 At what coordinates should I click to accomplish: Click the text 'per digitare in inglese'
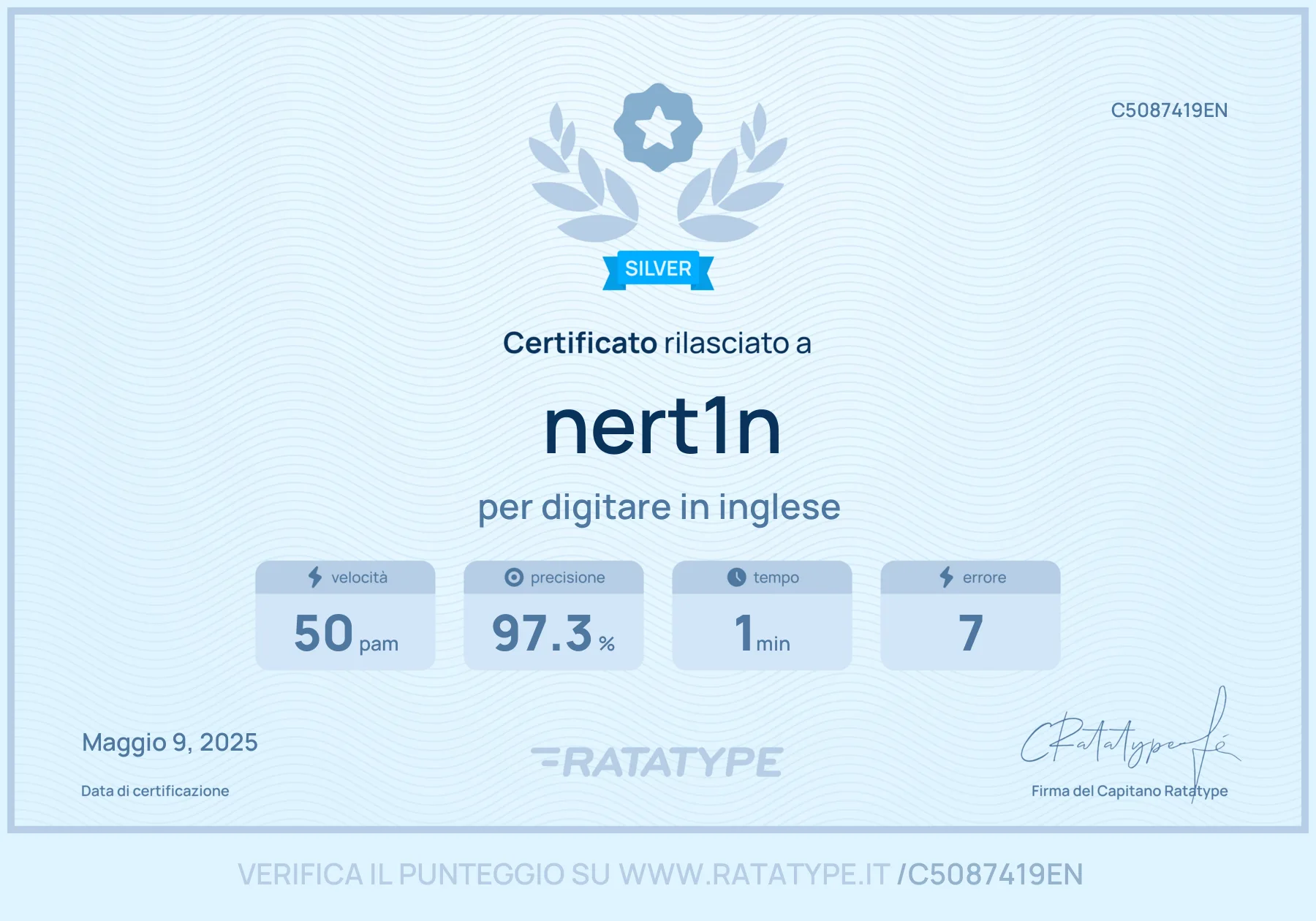[659, 507]
